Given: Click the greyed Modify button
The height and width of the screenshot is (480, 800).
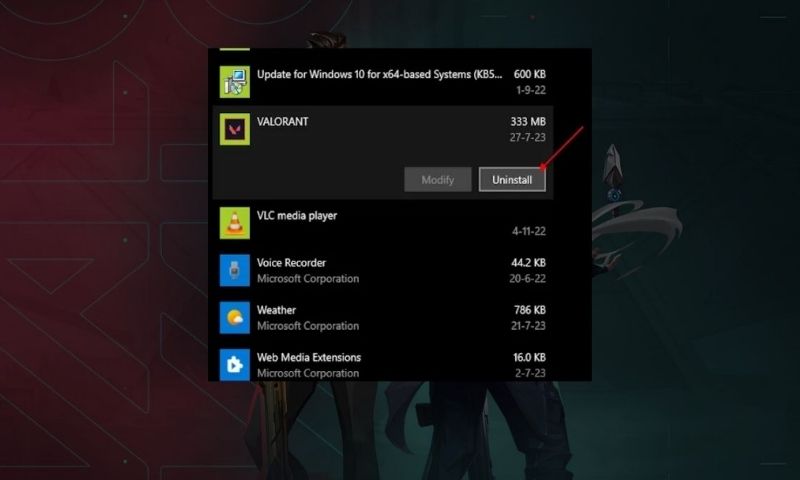Looking at the screenshot, I should point(438,180).
